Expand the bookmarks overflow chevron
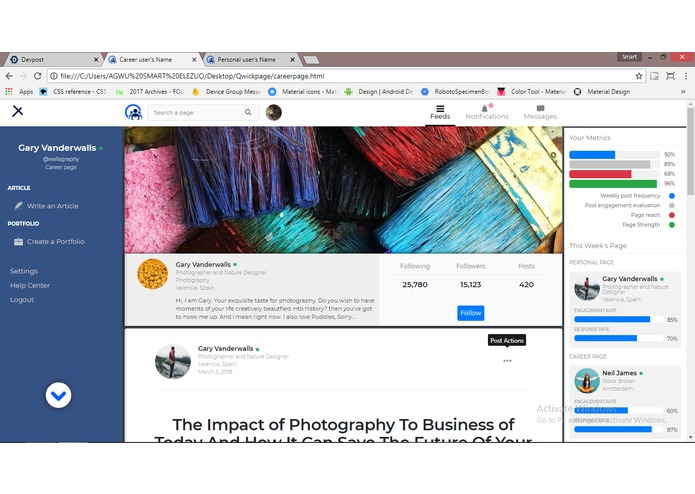 683,92
